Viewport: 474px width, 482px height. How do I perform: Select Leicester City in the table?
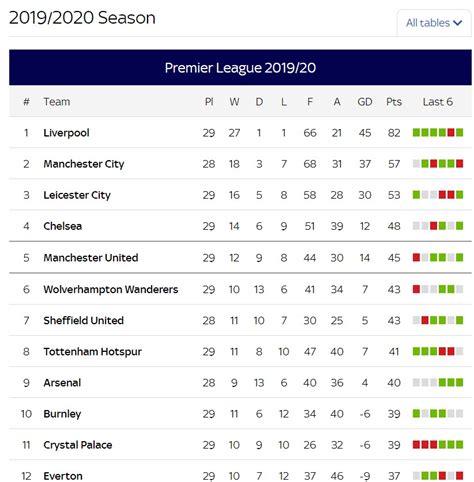pos(77,195)
